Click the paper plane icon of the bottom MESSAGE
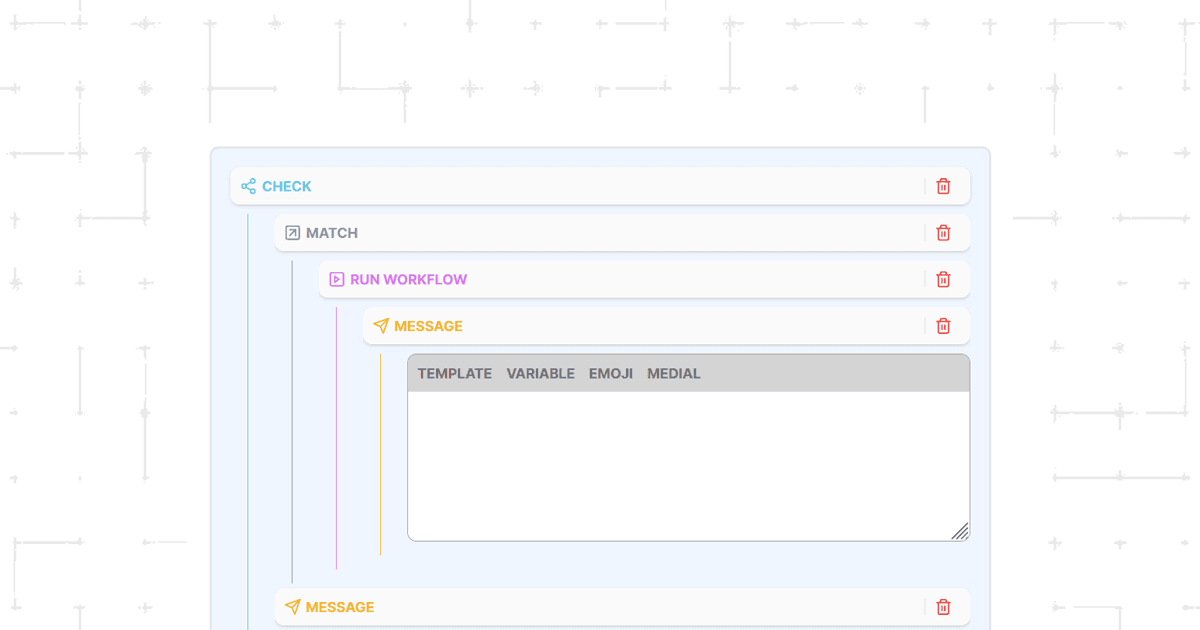The image size is (1200, 630). click(292, 607)
